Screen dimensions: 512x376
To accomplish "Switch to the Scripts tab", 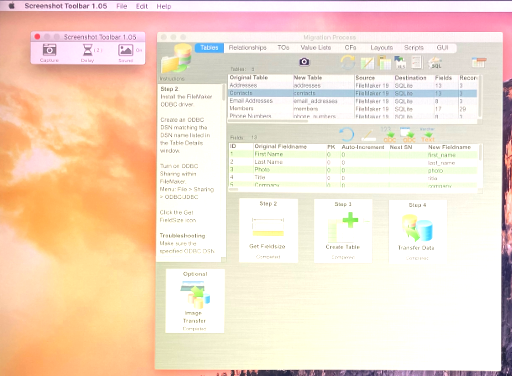I will coord(414,48).
